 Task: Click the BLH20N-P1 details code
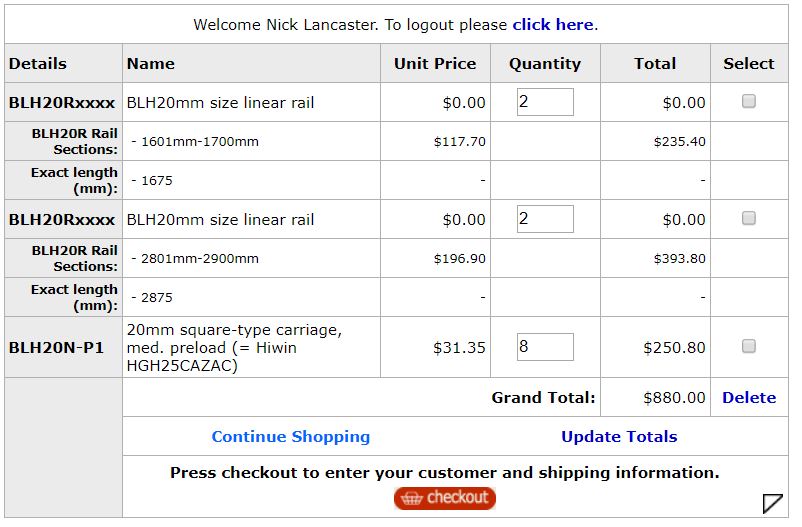pos(56,347)
